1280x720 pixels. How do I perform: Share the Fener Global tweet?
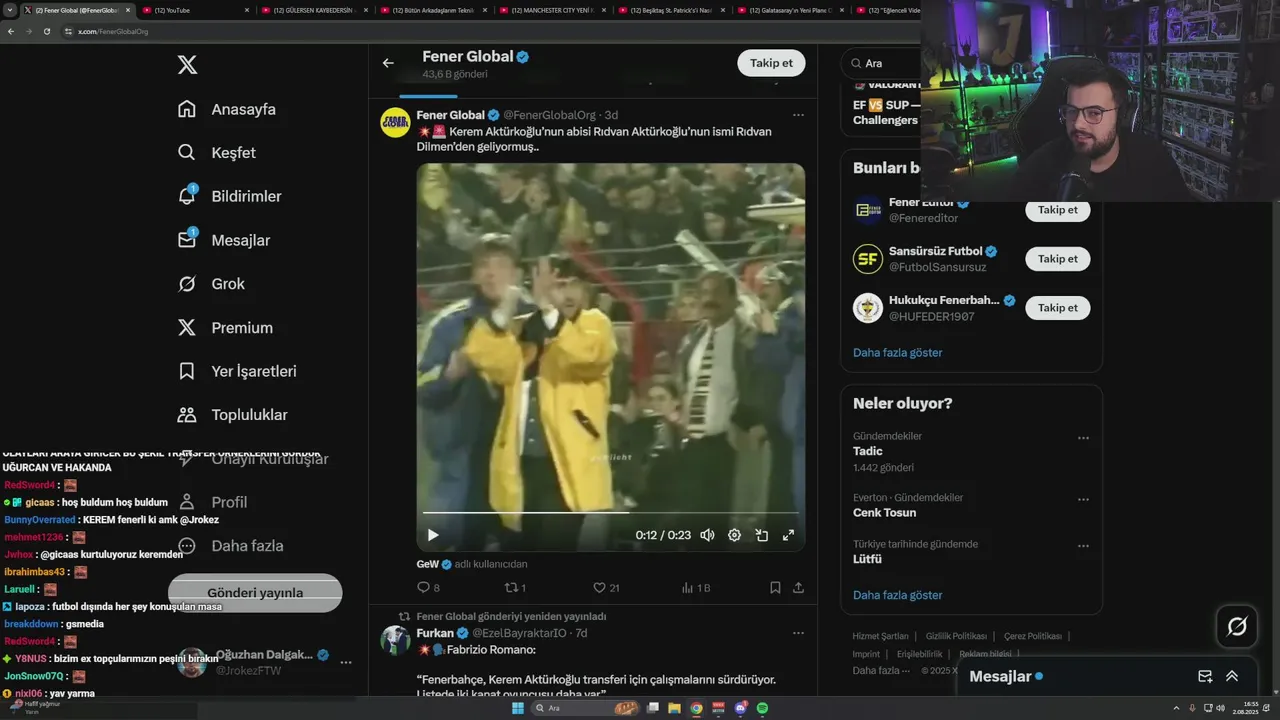tap(798, 588)
